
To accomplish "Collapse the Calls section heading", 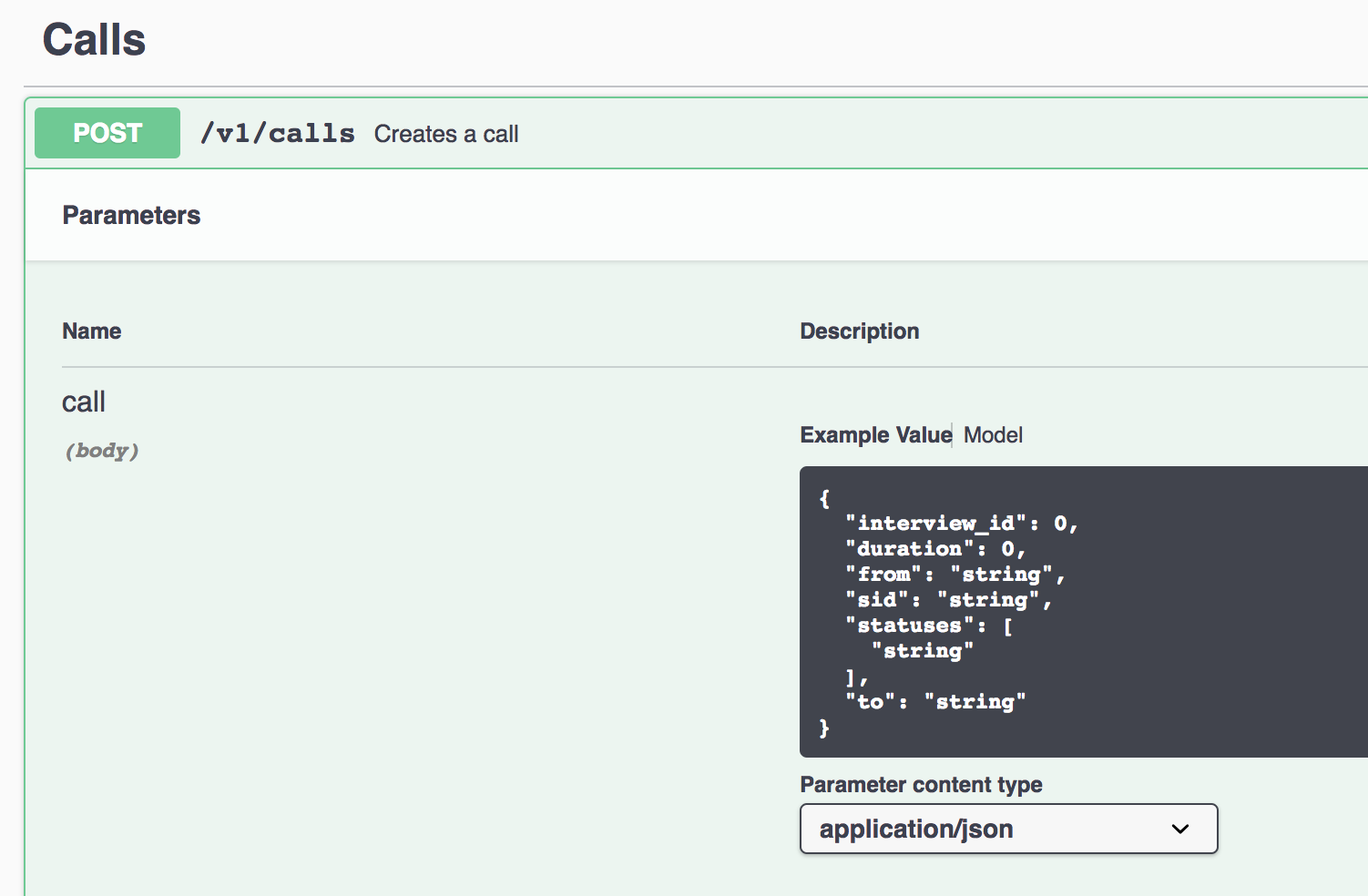I will (95, 40).
